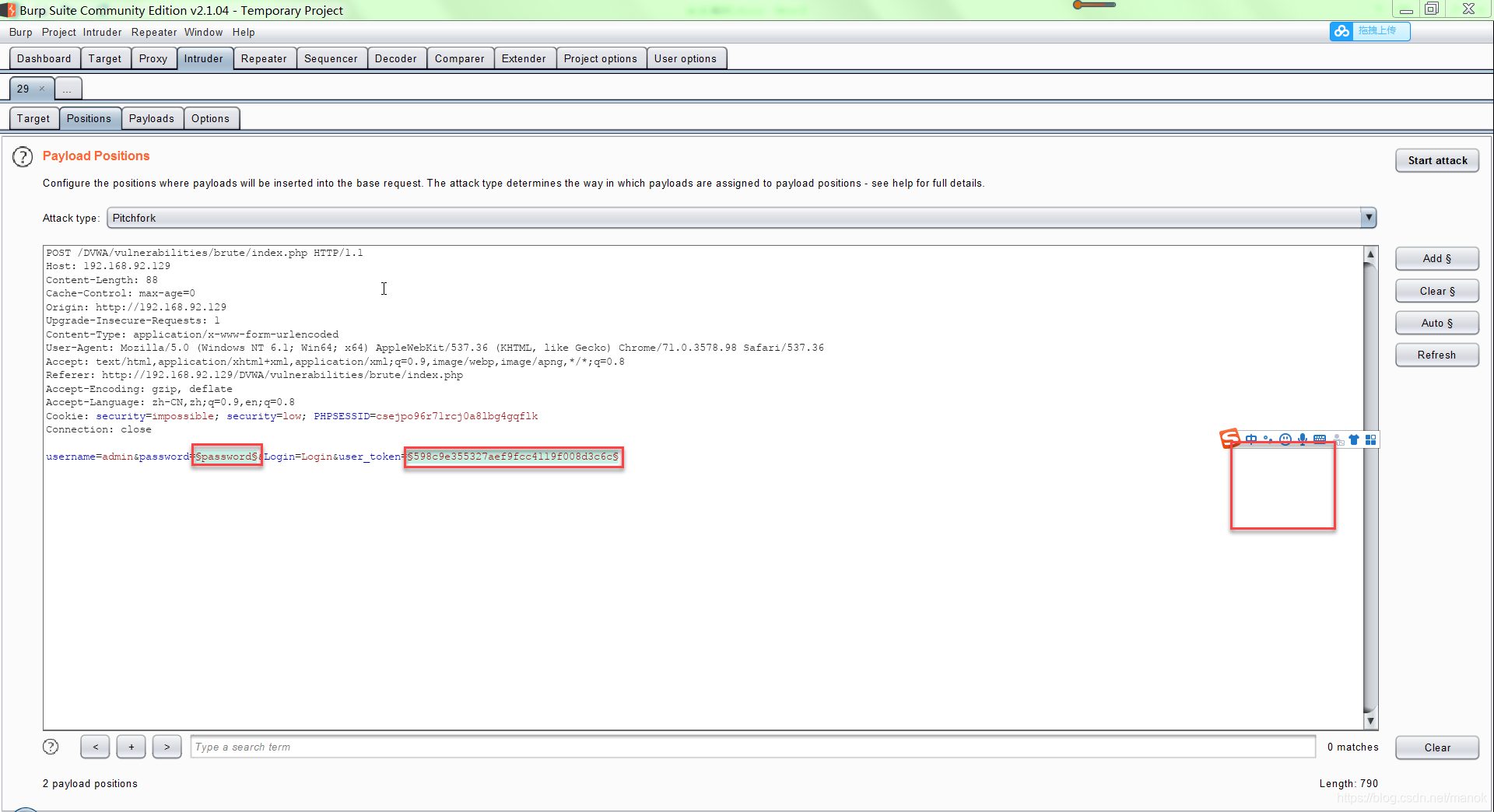The height and width of the screenshot is (812, 1494).
Task: Switch to the Decoder tab
Action: [396, 58]
